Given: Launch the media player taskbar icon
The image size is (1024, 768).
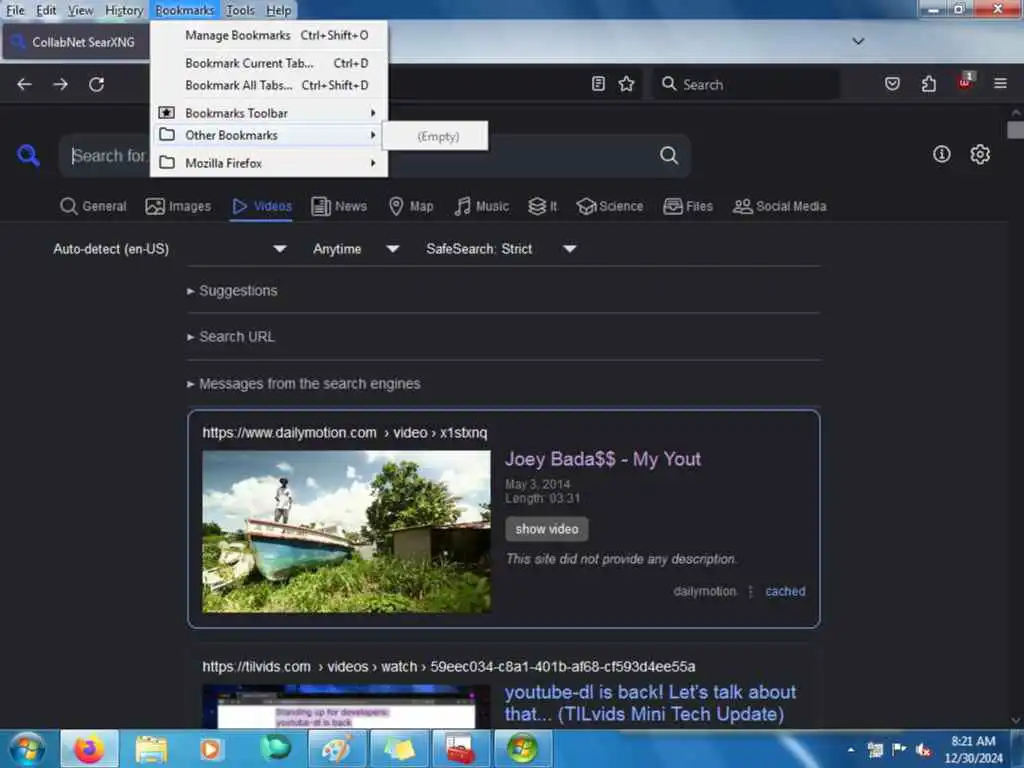Looking at the screenshot, I should 210,749.
